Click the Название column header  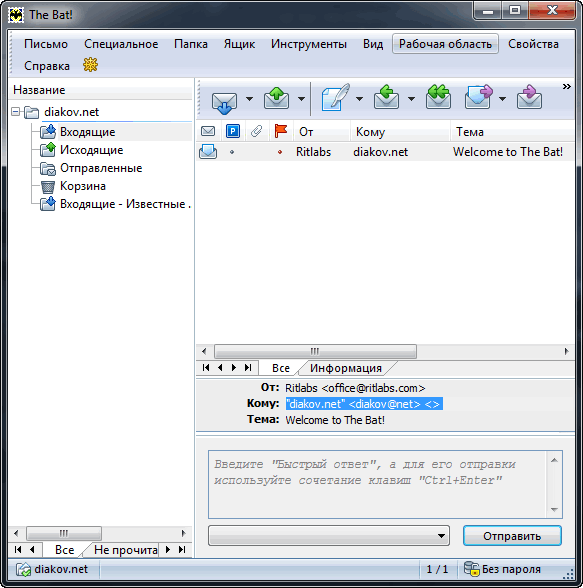tap(100, 90)
